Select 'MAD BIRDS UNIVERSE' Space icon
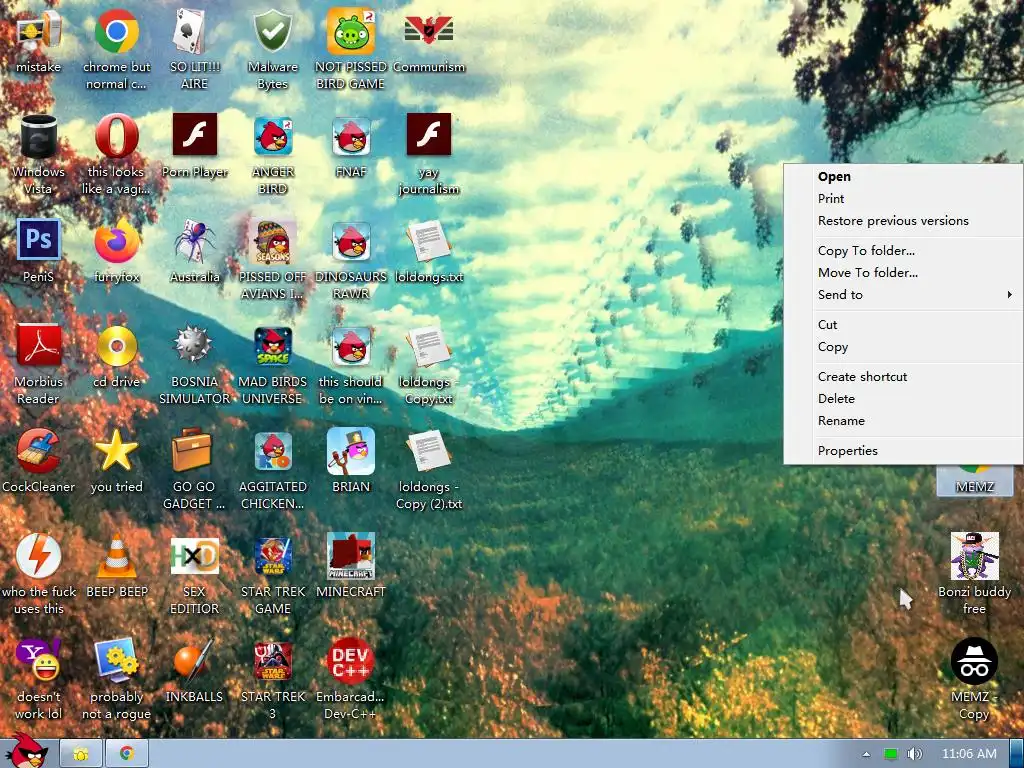The height and width of the screenshot is (768, 1024). [x=272, y=364]
